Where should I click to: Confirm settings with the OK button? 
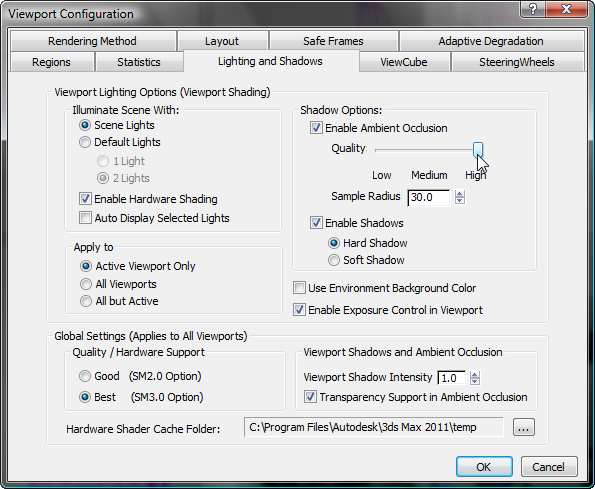point(484,467)
